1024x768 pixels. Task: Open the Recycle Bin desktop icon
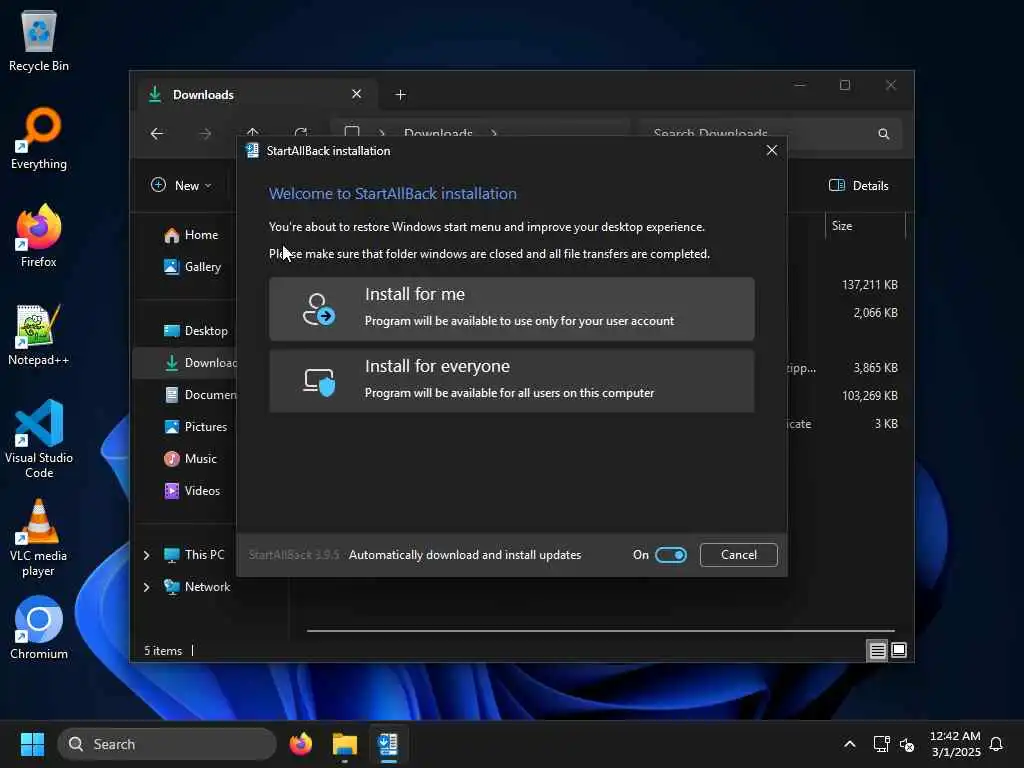(39, 40)
